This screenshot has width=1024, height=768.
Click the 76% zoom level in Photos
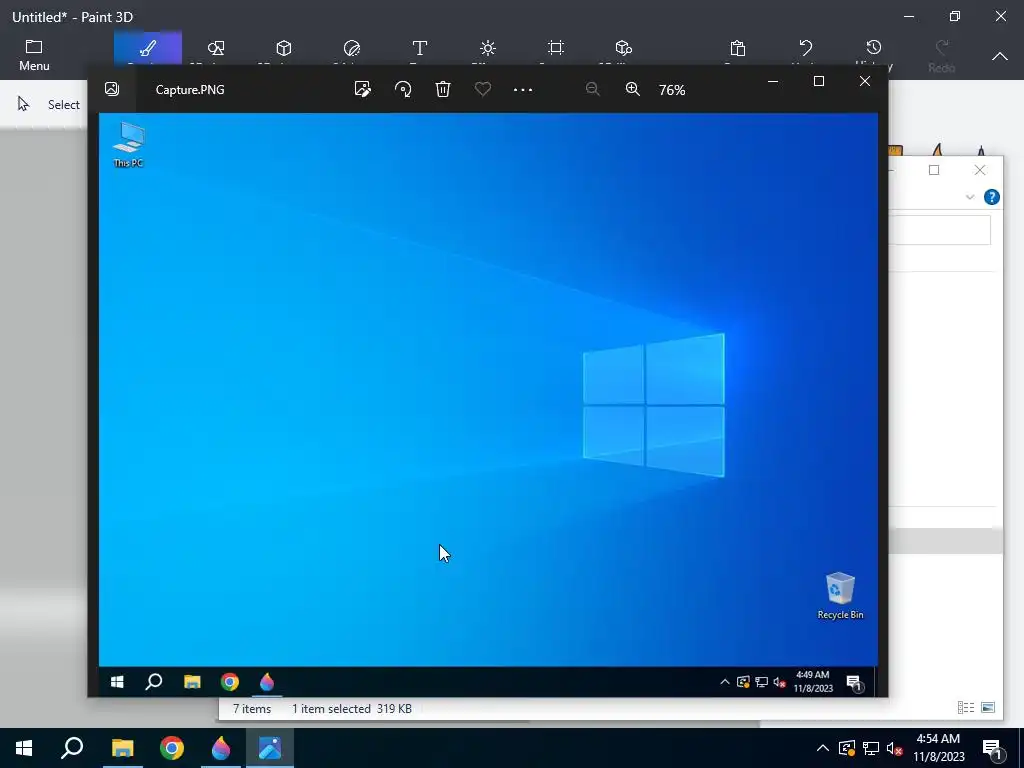click(x=672, y=90)
